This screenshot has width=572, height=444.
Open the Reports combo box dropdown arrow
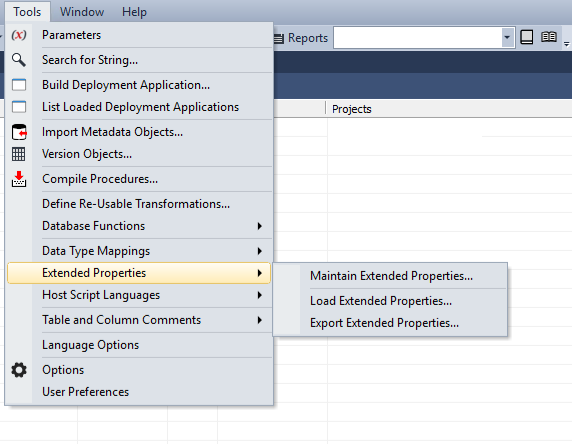pyautogui.click(x=507, y=37)
